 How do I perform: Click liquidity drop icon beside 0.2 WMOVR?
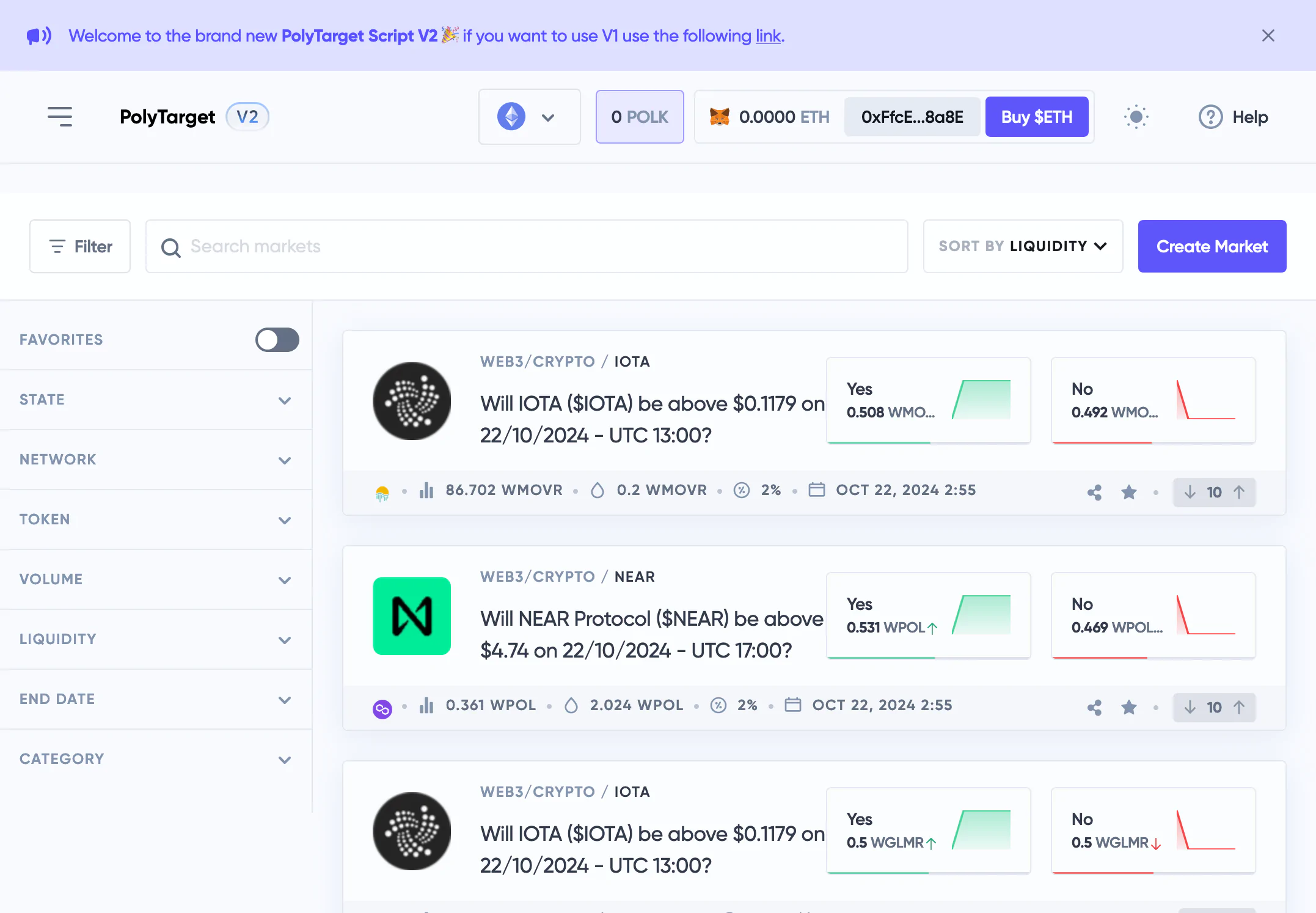(x=598, y=490)
